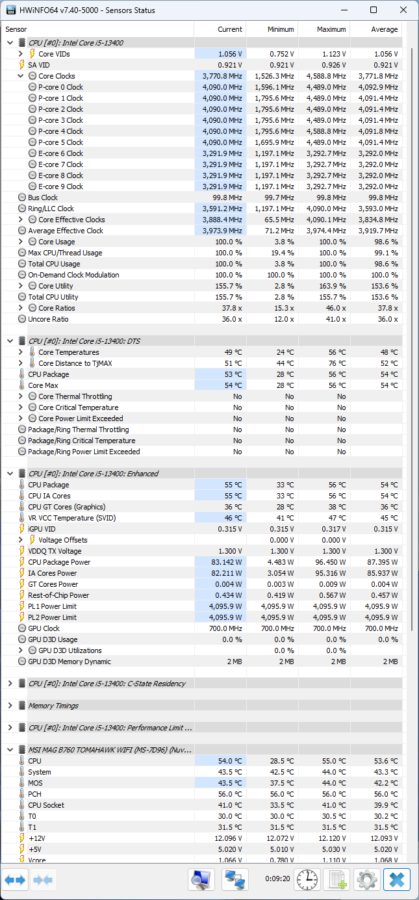Expand the Core VIDs entry
419x900 pixels.
pos(21,53)
